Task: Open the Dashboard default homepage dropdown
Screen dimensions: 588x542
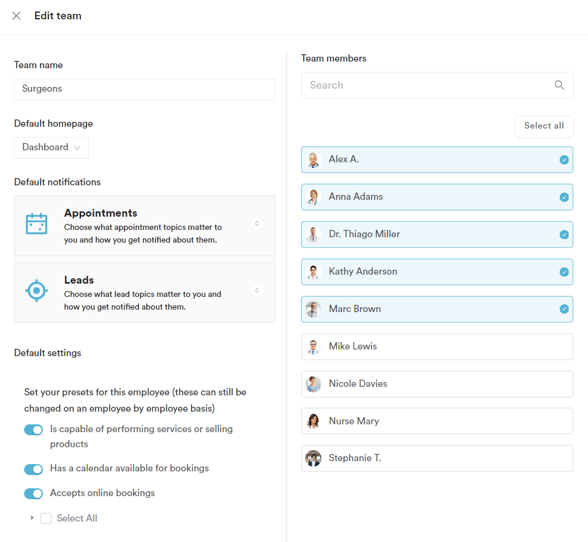Action: pos(51,147)
